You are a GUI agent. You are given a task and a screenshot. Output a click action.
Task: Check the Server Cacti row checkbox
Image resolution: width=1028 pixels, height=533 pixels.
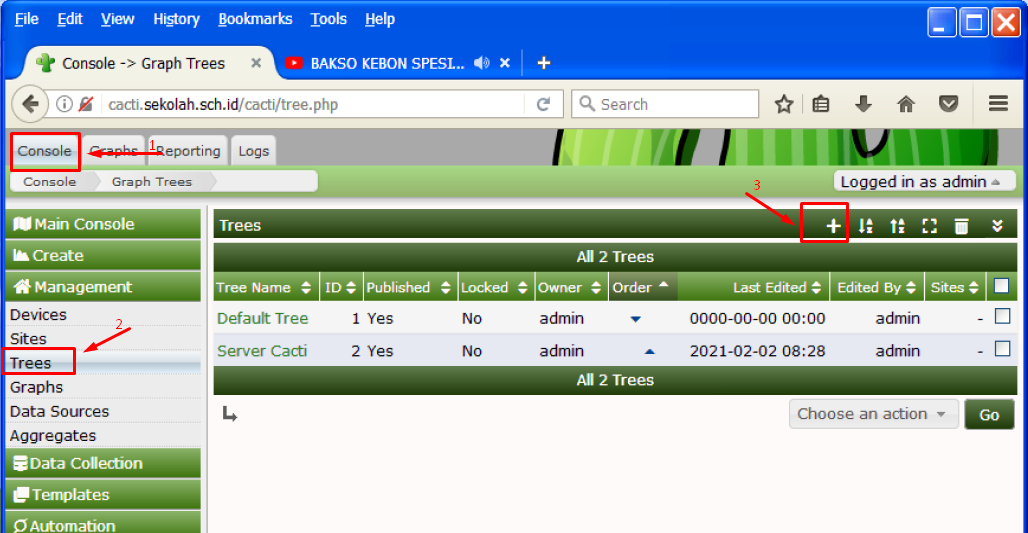pyautogui.click(x=1002, y=349)
